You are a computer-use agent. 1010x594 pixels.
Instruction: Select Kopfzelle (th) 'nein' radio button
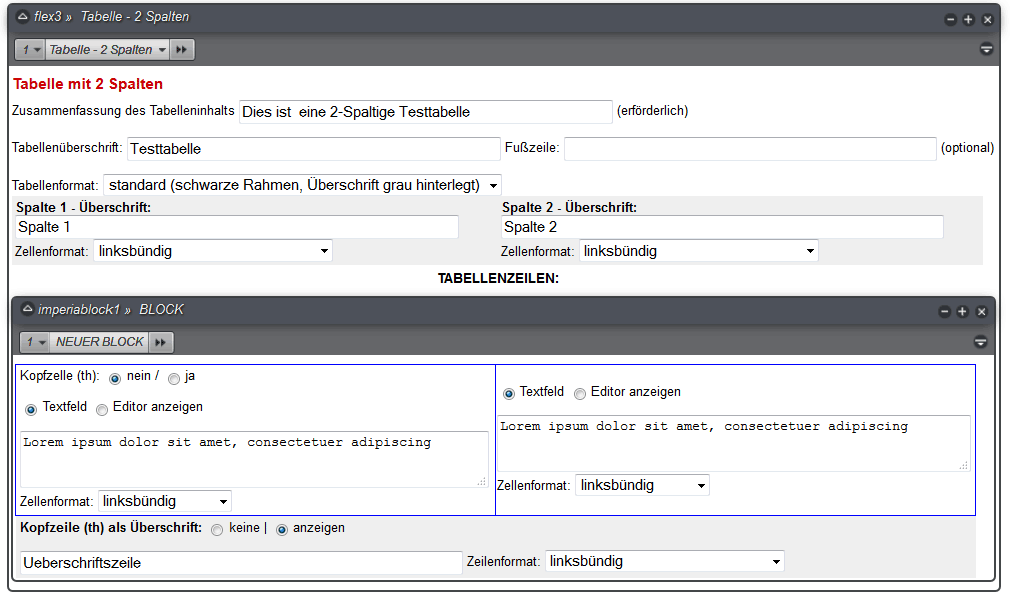(x=115, y=378)
